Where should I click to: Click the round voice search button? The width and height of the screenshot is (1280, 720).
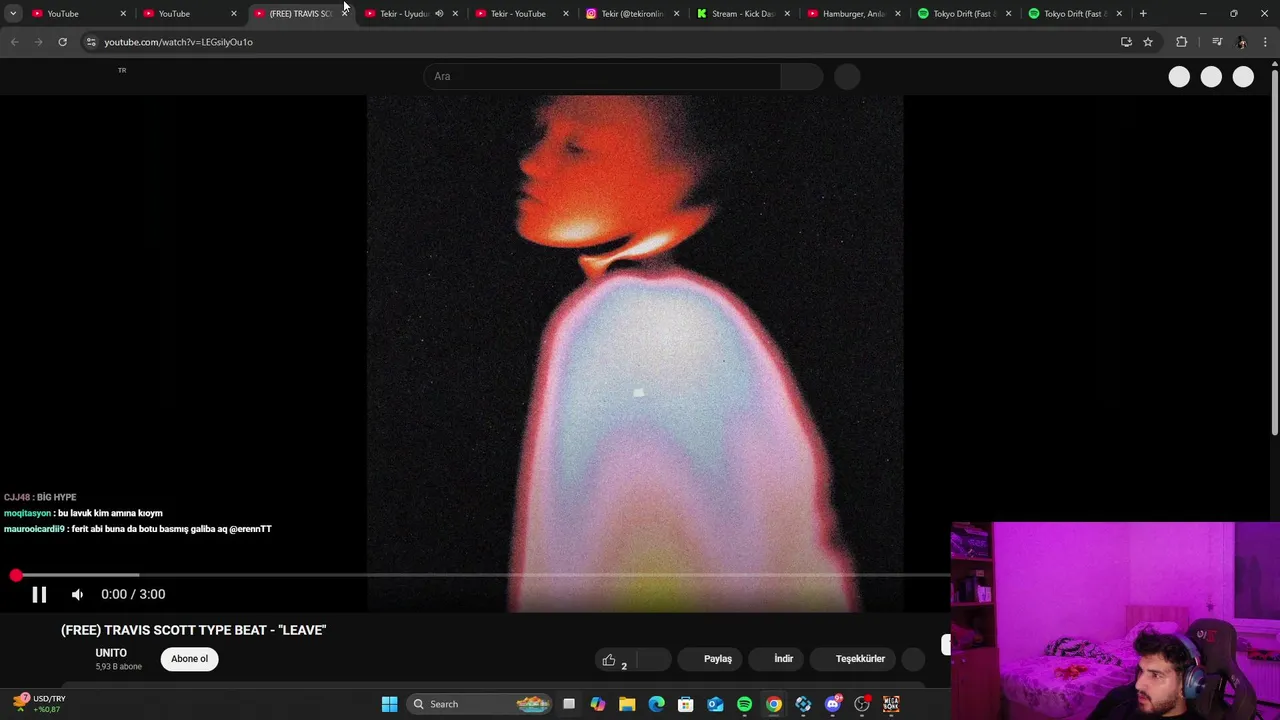pos(847,76)
